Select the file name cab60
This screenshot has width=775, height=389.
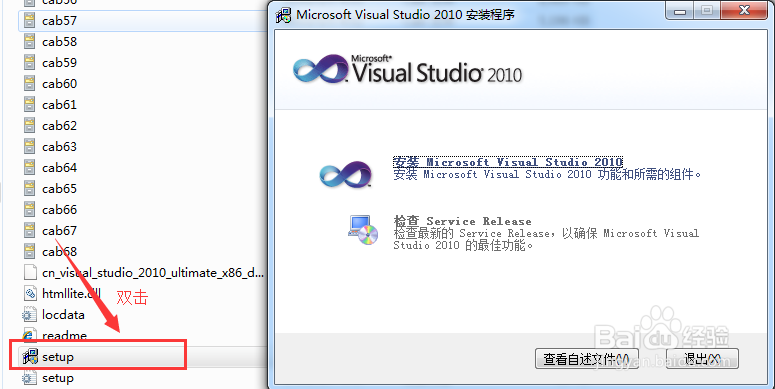(x=60, y=84)
